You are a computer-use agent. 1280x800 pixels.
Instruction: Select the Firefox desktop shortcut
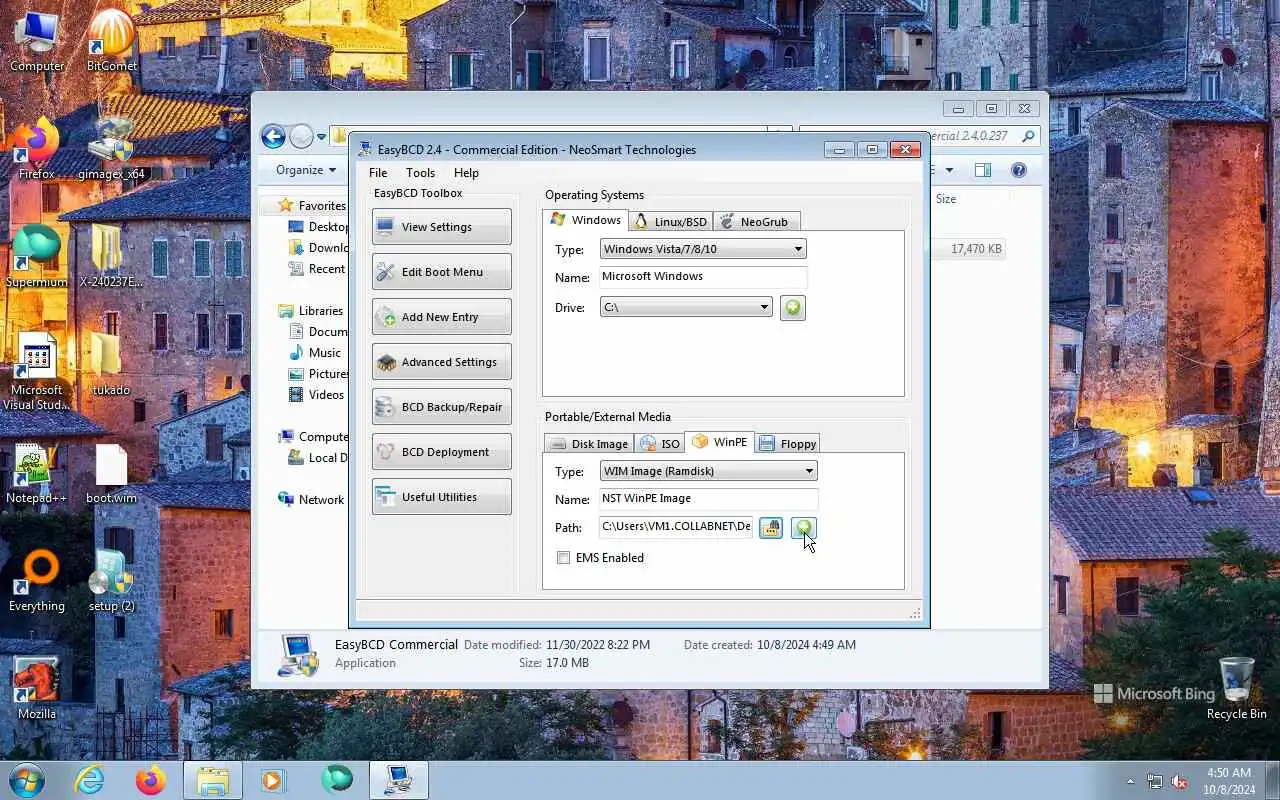pos(37,150)
